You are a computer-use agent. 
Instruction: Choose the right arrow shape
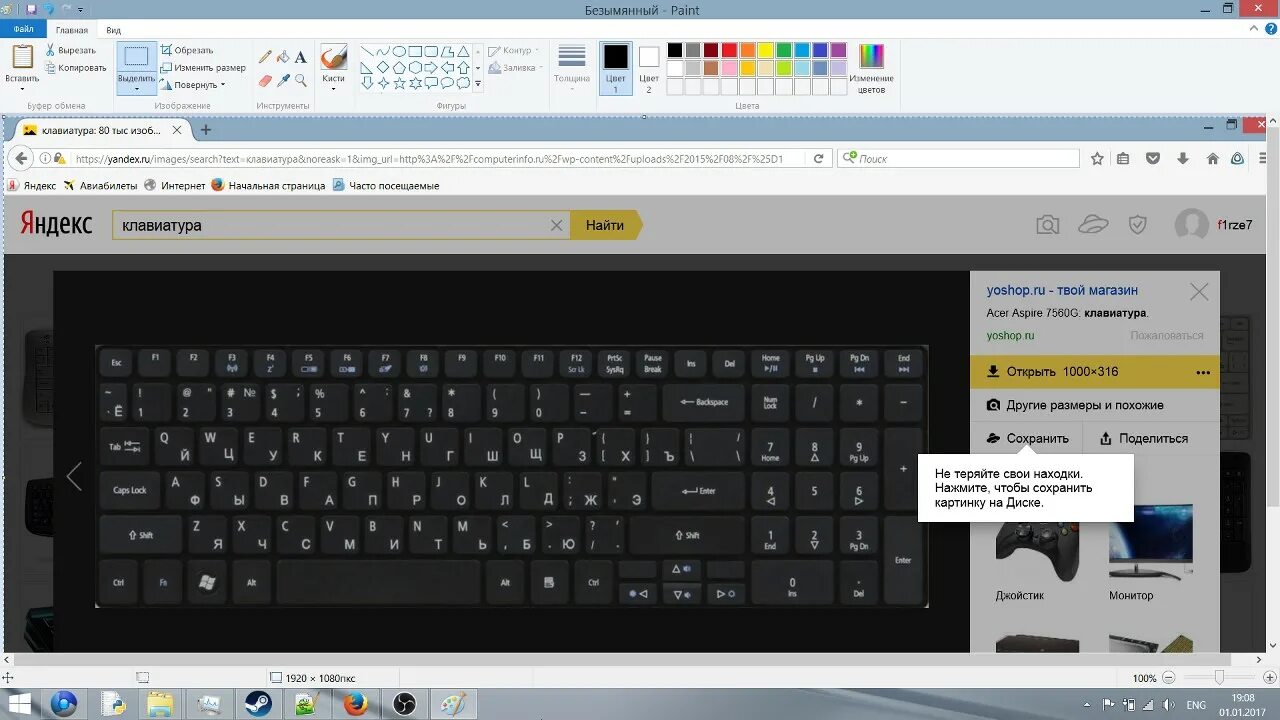click(x=431, y=67)
